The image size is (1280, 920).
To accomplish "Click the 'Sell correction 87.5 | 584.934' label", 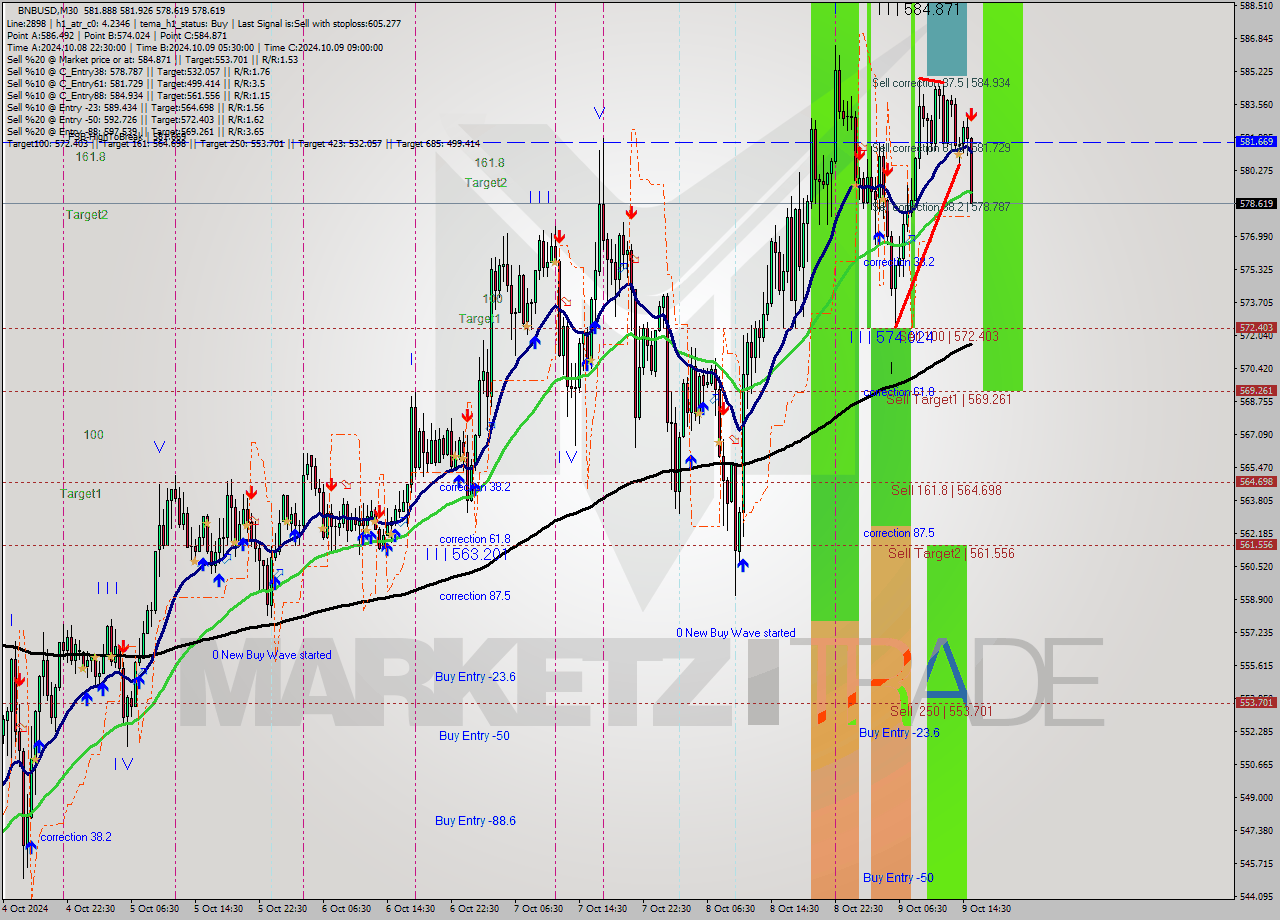I will 941,83.
